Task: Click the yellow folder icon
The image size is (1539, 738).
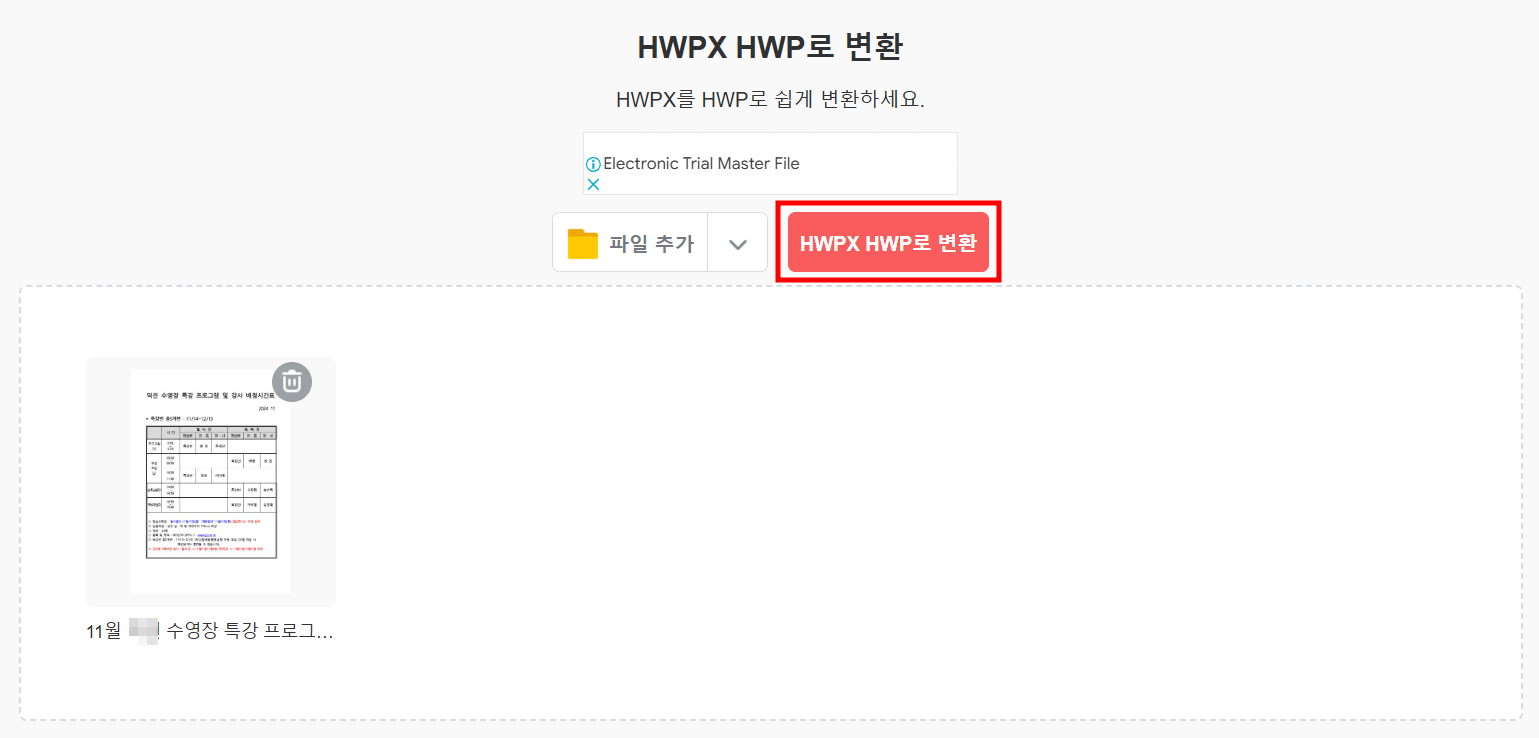Action: [x=583, y=243]
